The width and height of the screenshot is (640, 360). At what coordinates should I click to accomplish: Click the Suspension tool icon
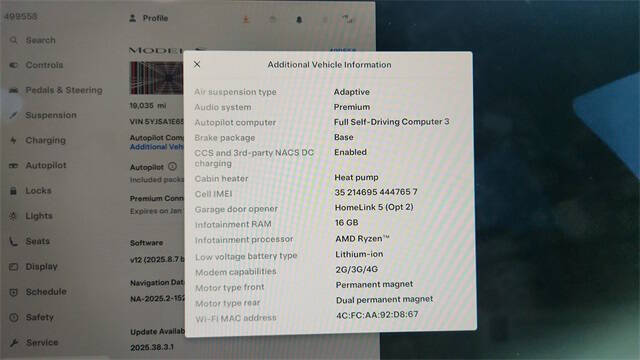click(x=13, y=115)
